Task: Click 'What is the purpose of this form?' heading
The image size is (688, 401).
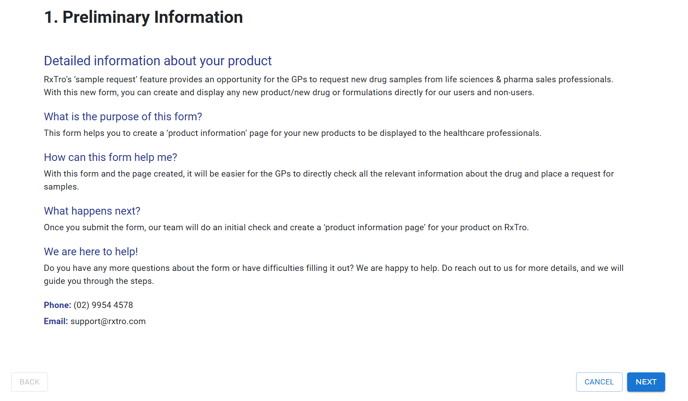Action: tap(123, 117)
